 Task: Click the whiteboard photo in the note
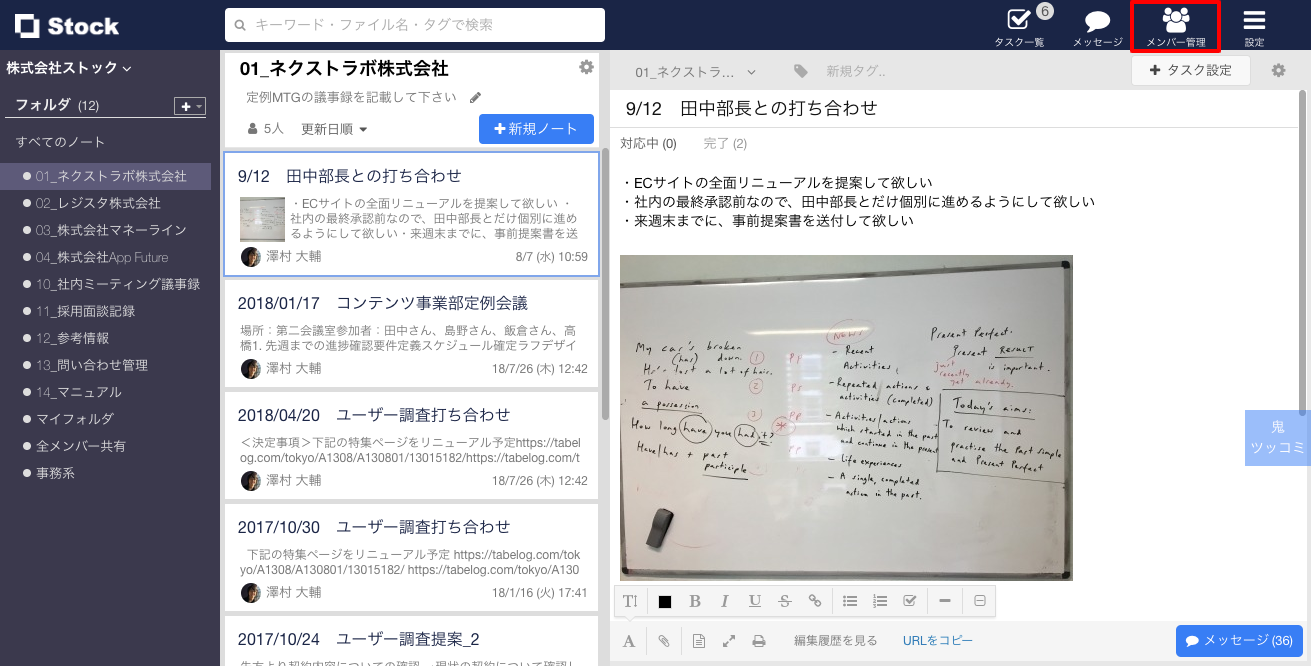pyautogui.click(x=847, y=417)
